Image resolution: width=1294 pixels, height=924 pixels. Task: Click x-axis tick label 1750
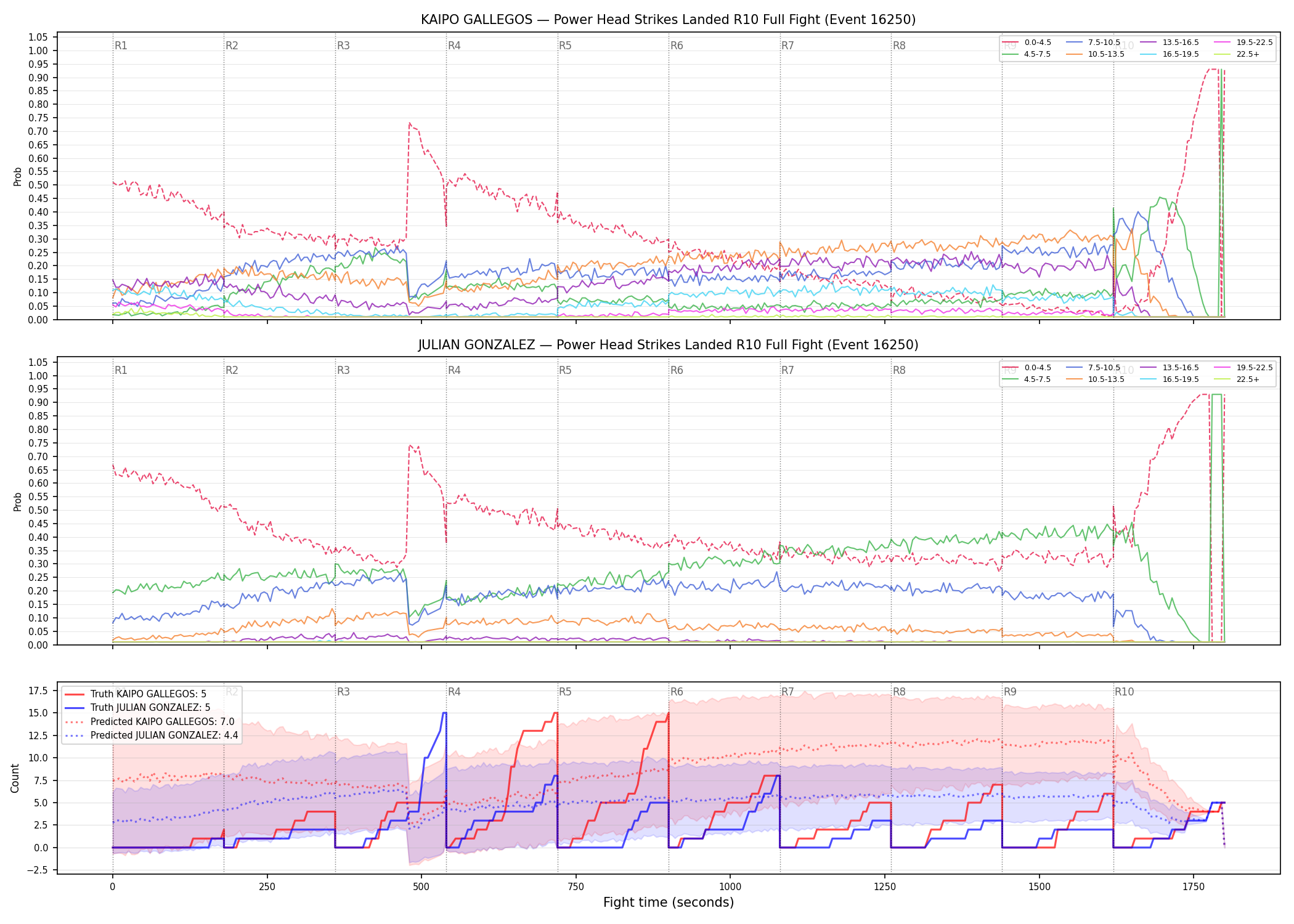point(1194,887)
